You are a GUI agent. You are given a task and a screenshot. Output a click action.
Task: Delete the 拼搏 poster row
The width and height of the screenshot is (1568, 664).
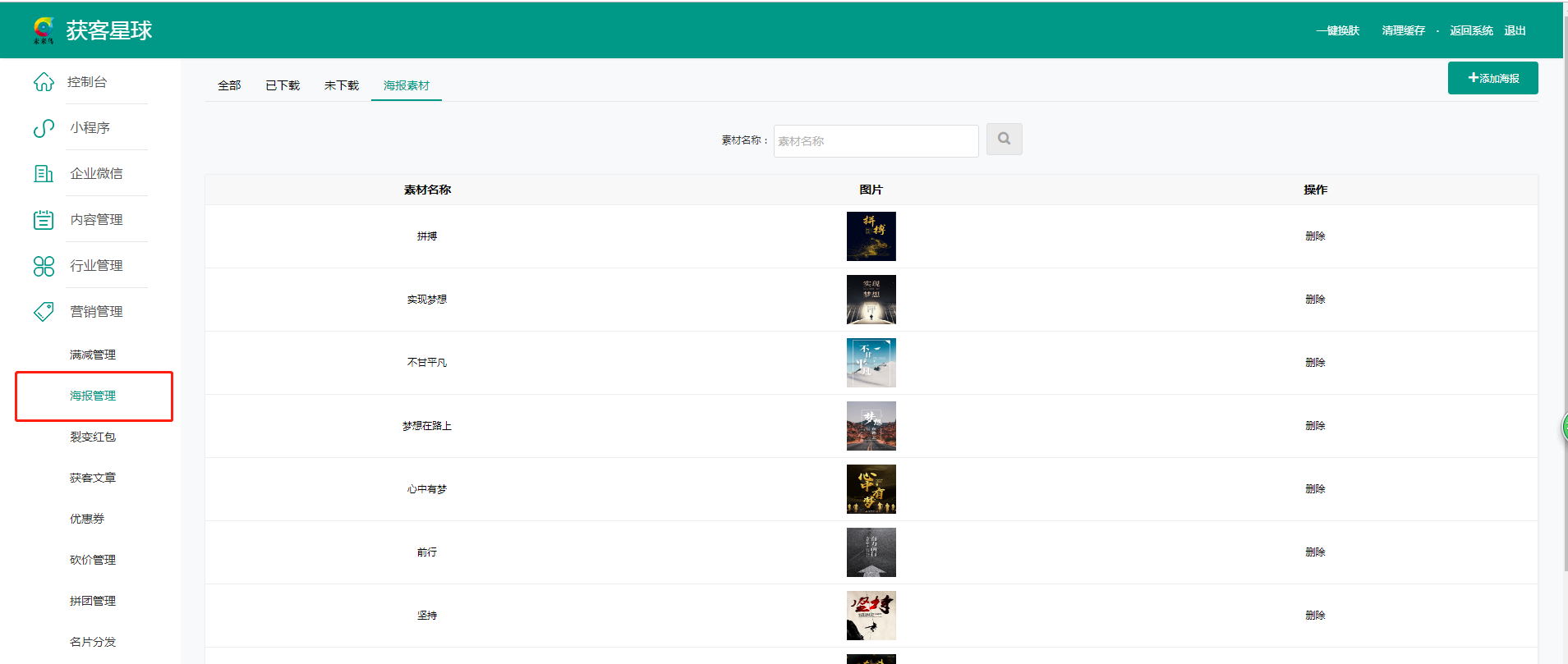pos(1316,236)
